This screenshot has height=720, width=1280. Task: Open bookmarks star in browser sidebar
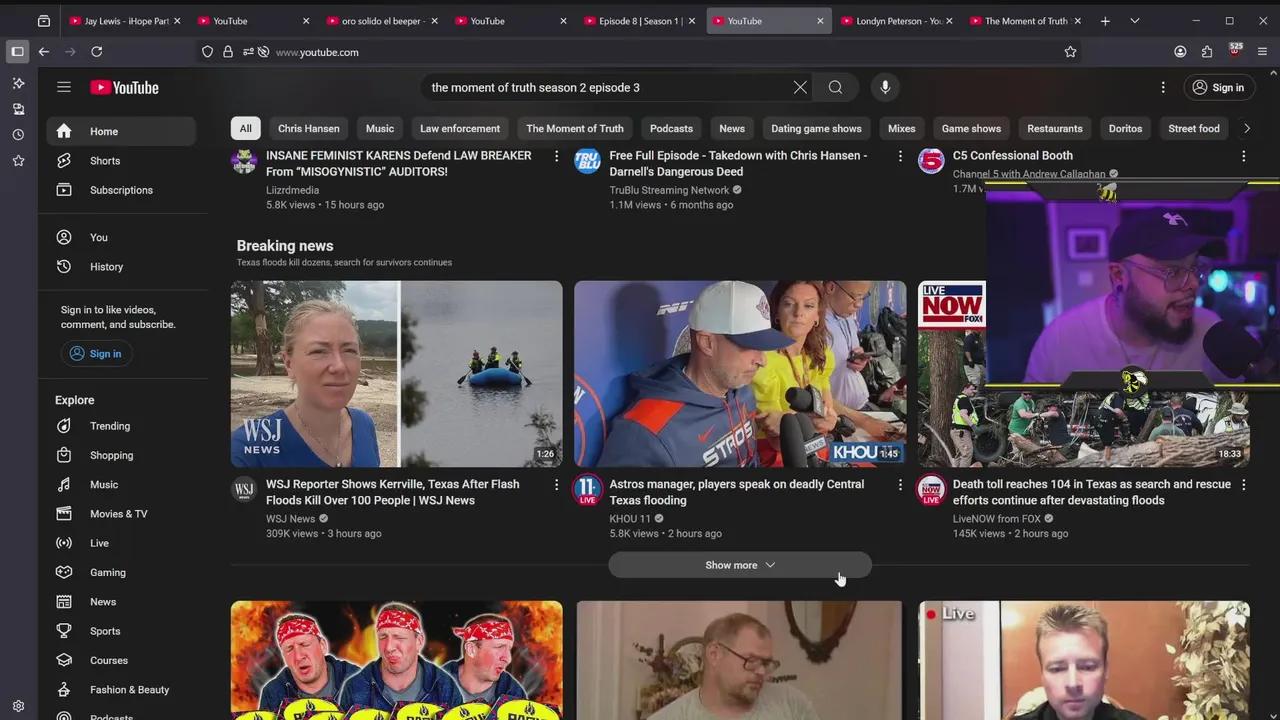[x=18, y=161]
